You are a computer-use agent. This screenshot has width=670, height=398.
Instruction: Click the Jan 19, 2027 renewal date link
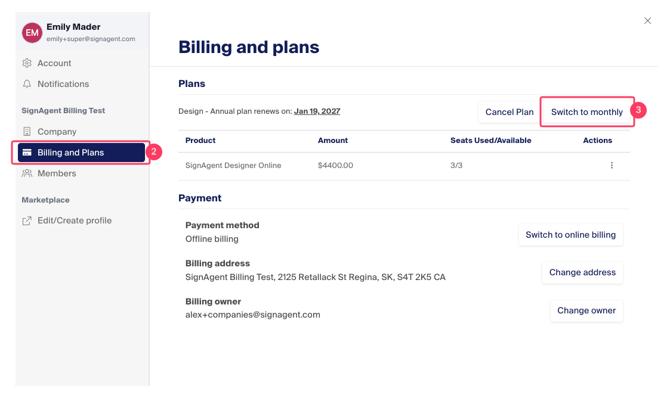point(317,111)
